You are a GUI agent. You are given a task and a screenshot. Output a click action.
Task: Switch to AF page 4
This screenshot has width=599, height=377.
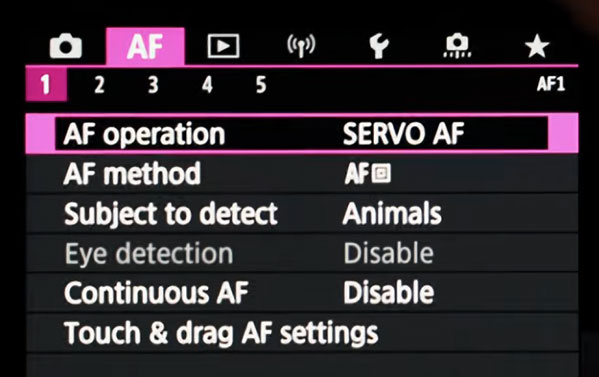pyautogui.click(x=207, y=85)
